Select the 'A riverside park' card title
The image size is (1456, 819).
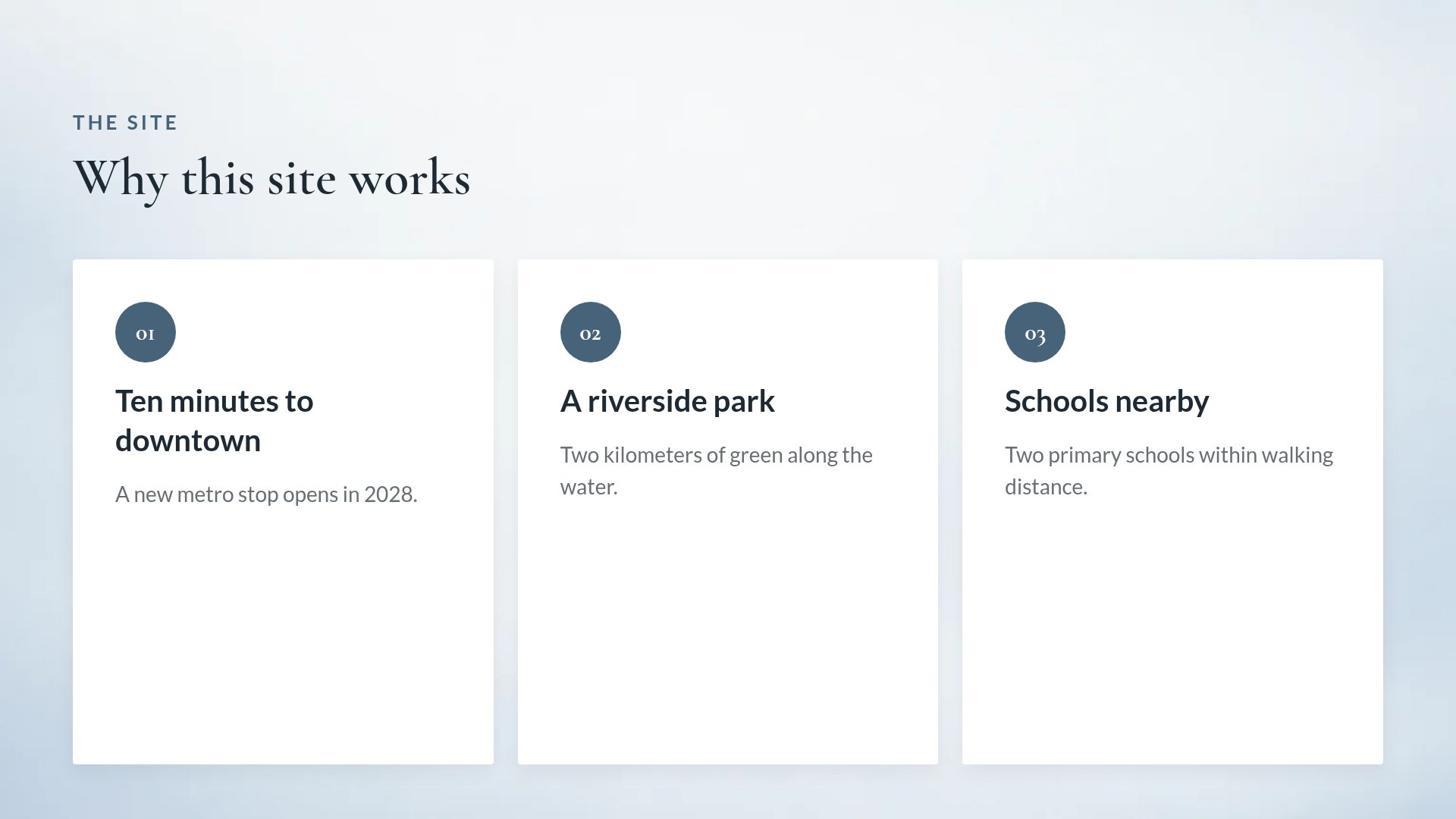[x=667, y=401]
